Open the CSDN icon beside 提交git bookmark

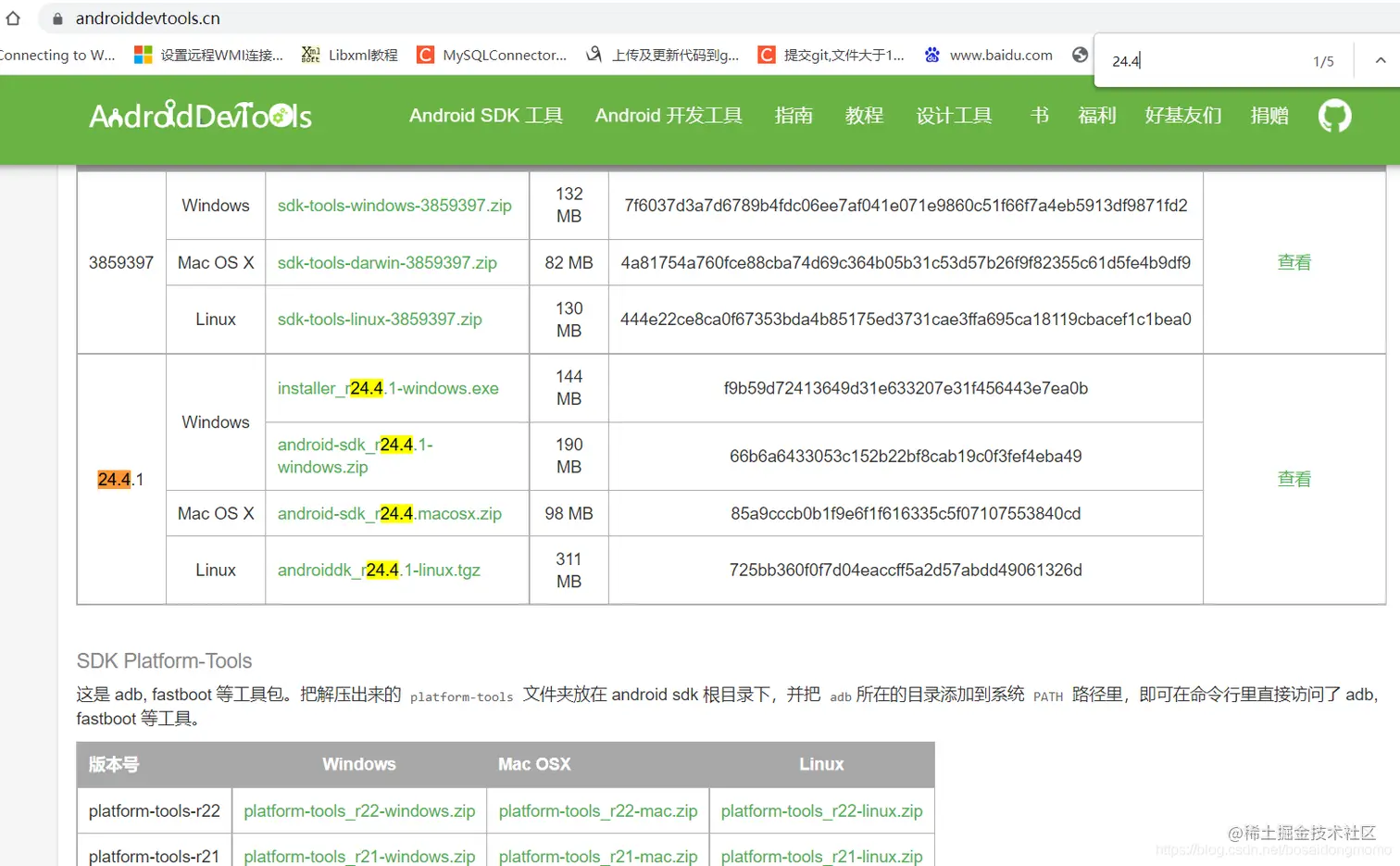[766, 55]
